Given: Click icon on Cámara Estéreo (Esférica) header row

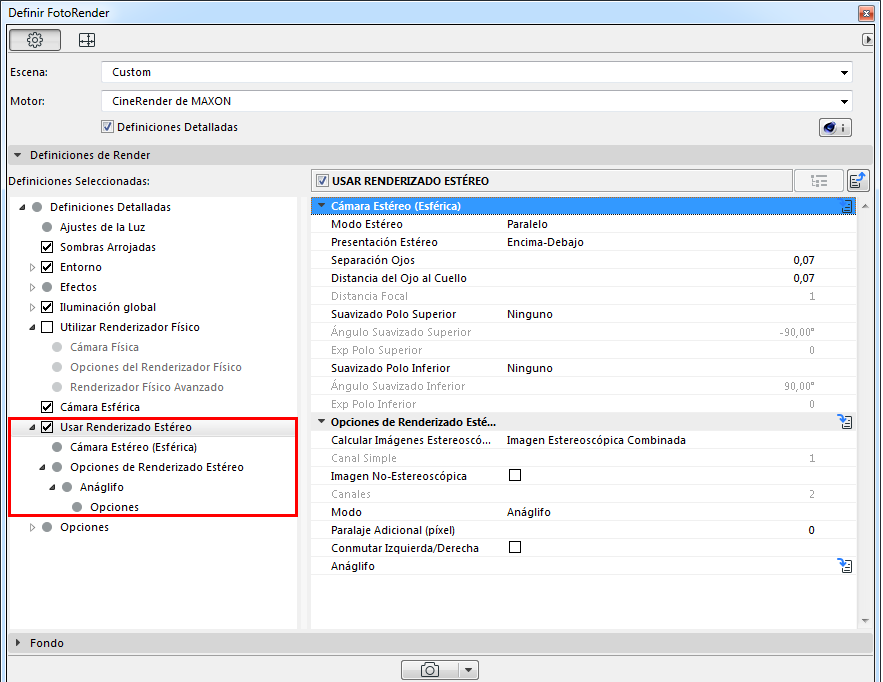Looking at the screenshot, I should click(x=846, y=206).
